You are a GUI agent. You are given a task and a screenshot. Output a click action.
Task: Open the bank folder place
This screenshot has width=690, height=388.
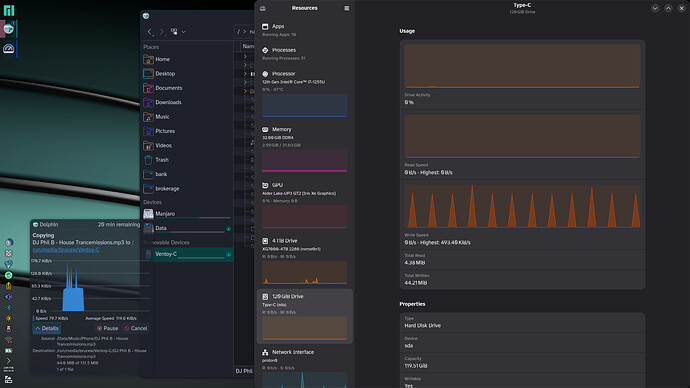[187, 174]
